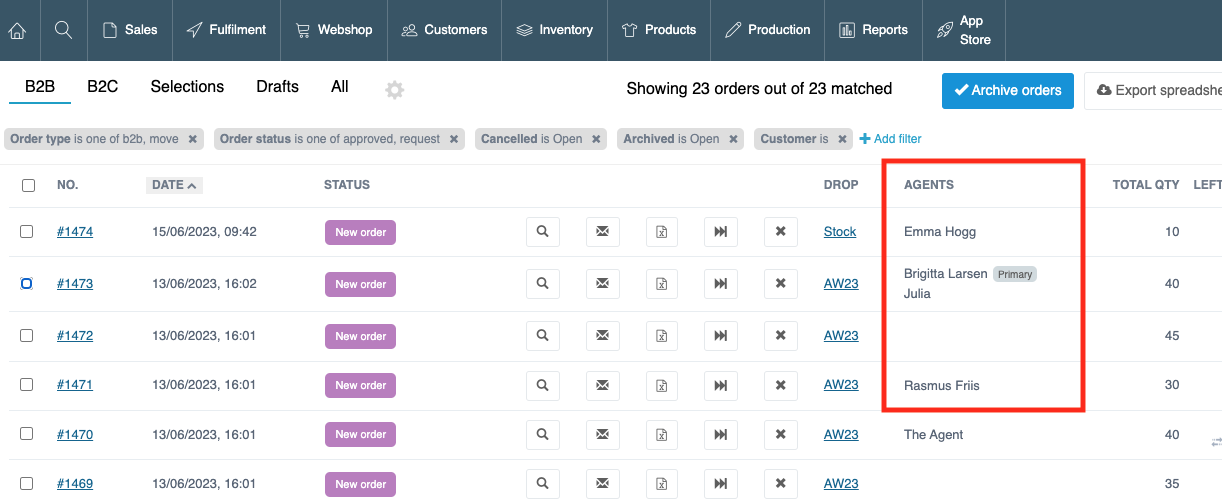This screenshot has width=1222, height=500.
Task: Remove the Archived is Open filter
Action: (733, 139)
